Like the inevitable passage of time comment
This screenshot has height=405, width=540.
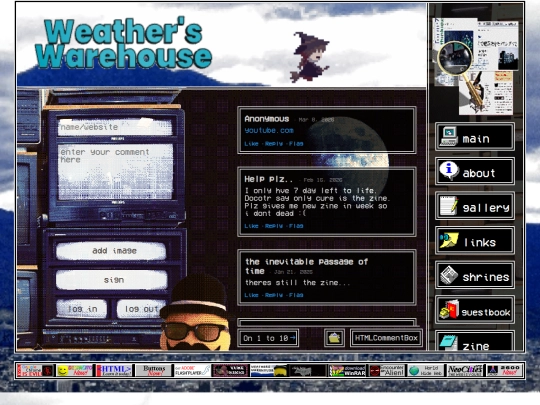coord(251,295)
